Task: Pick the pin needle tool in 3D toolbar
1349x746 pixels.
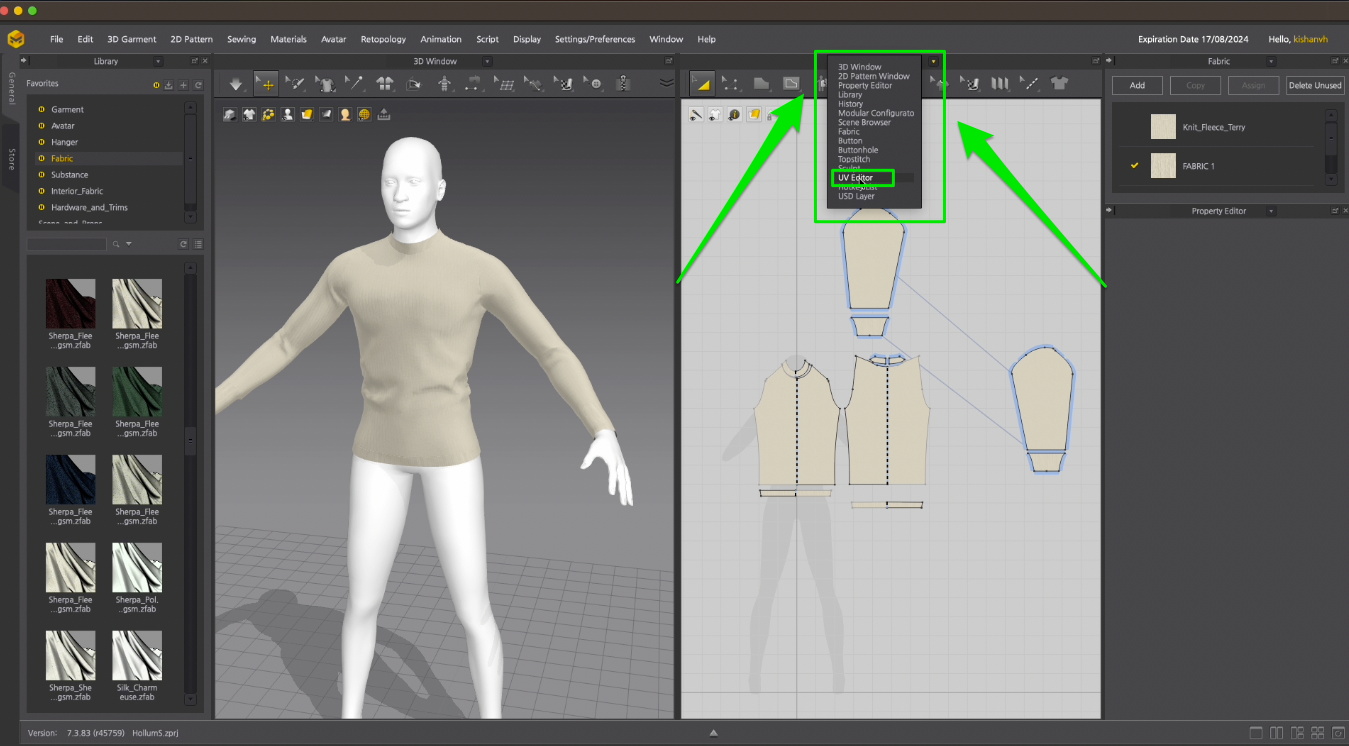Action: (355, 84)
